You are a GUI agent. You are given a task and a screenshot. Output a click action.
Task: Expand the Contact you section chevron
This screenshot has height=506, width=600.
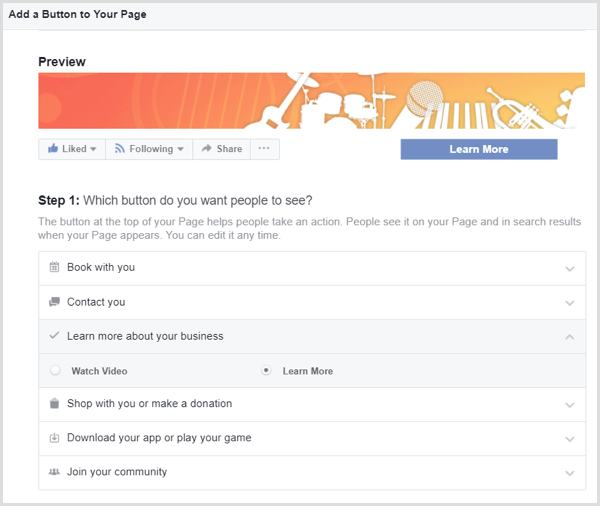(570, 303)
